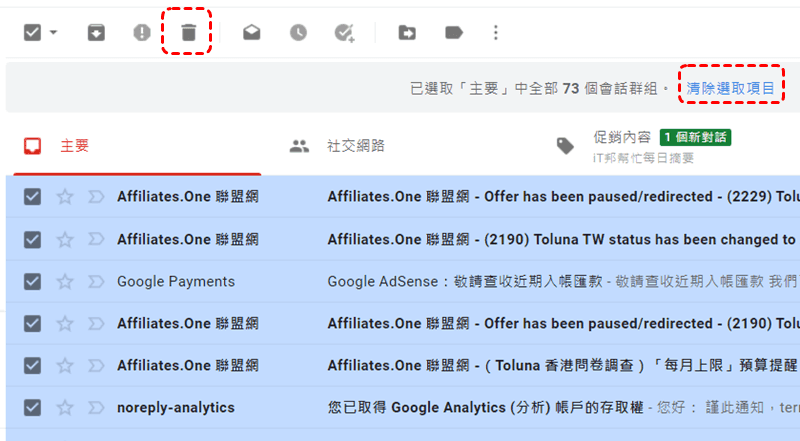Image resolution: width=800 pixels, height=441 pixels.
Task: Open the (2190) Toluna TW status subject
Action: click(x=564, y=239)
